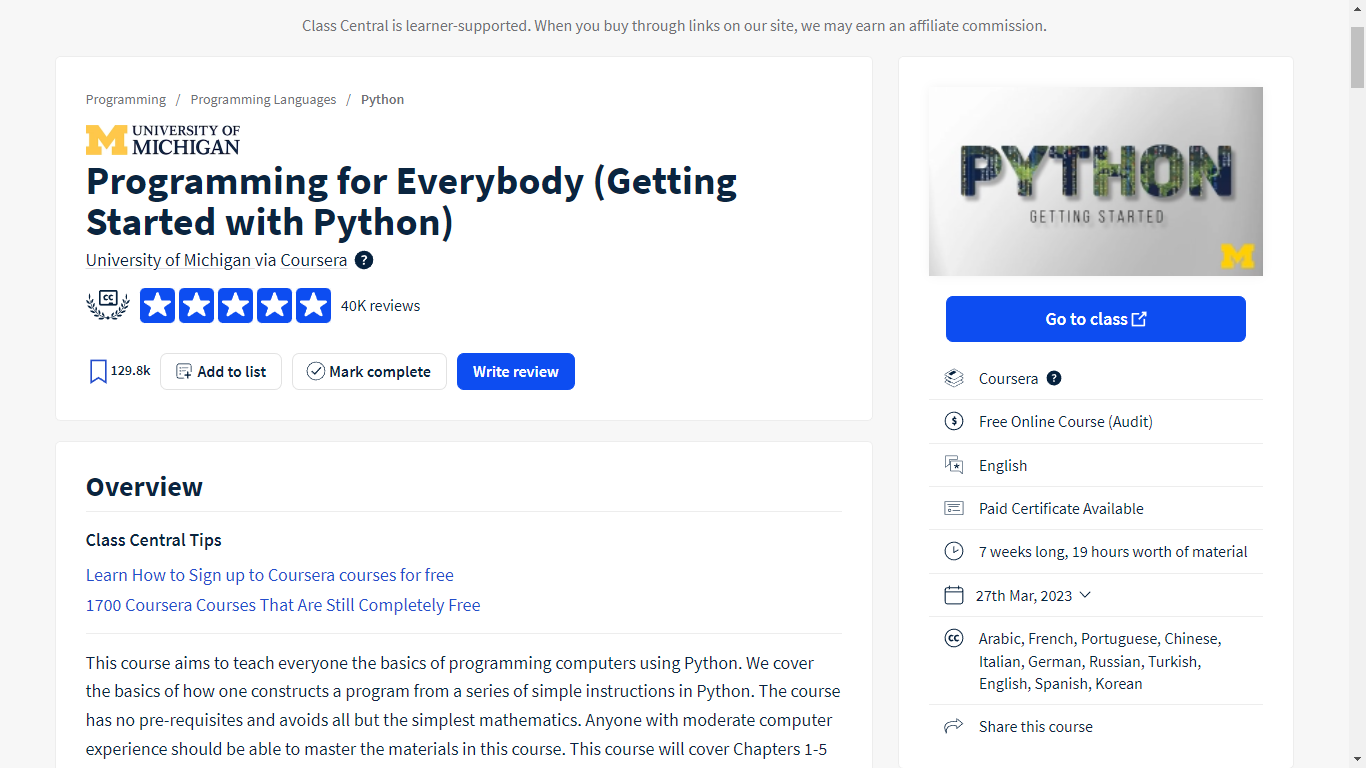Viewport: 1366px width, 768px height.
Task: Click the help icon next to Coursera provider
Action: click(1054, 378)
